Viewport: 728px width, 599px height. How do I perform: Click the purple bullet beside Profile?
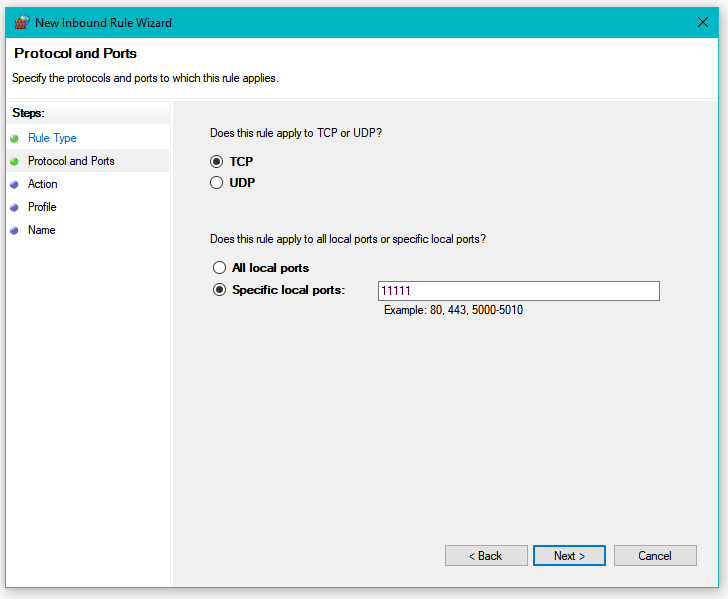pyautogui.click(x=14, y=207)
